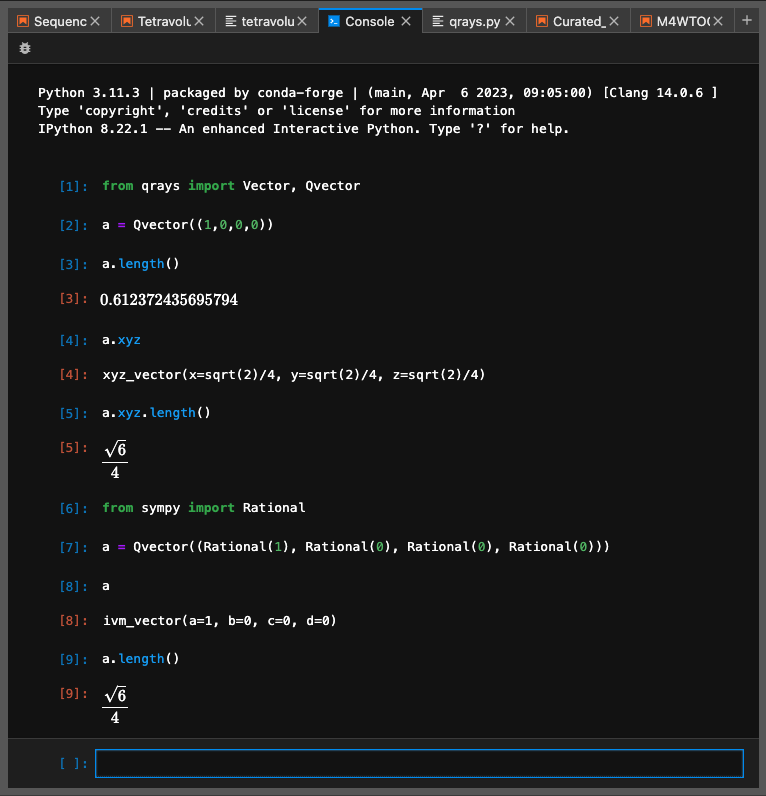Close the Sequenc notebook tab
The width and height of the screenshot is (766, 796).
click(95, 21)
